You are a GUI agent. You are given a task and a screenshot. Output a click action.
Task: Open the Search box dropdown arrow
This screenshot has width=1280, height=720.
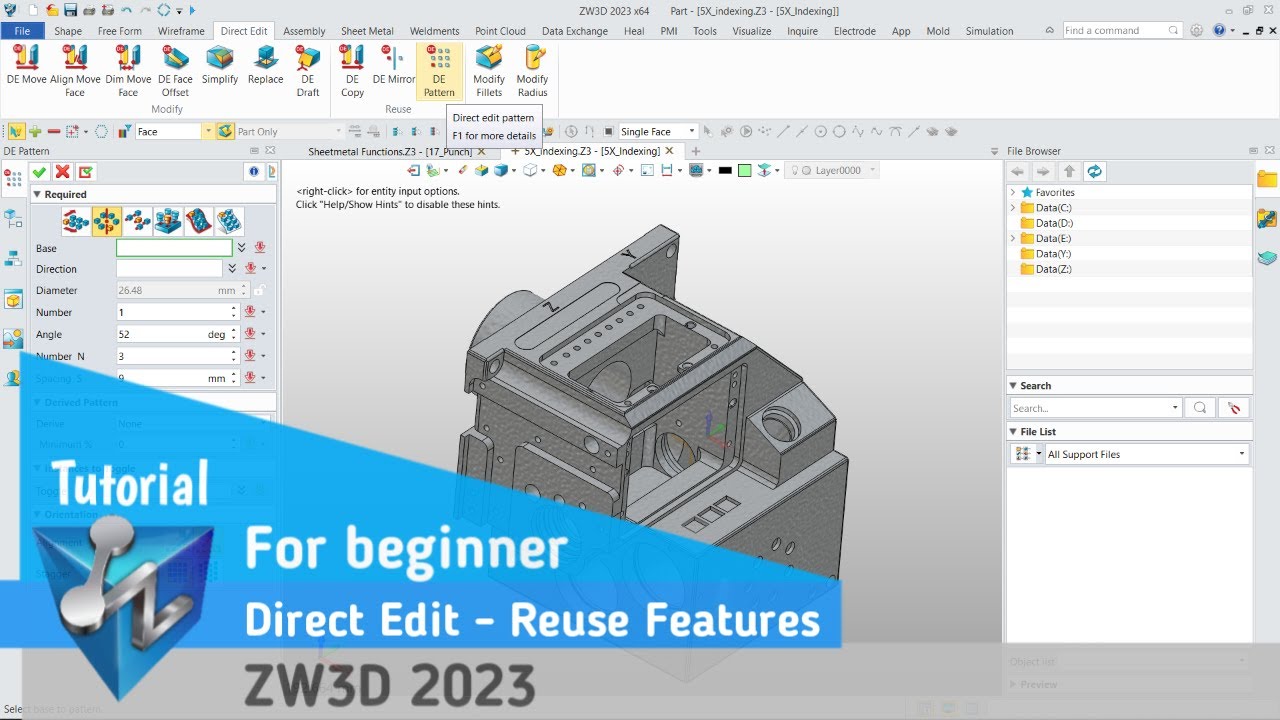(x=1175, y=408)
